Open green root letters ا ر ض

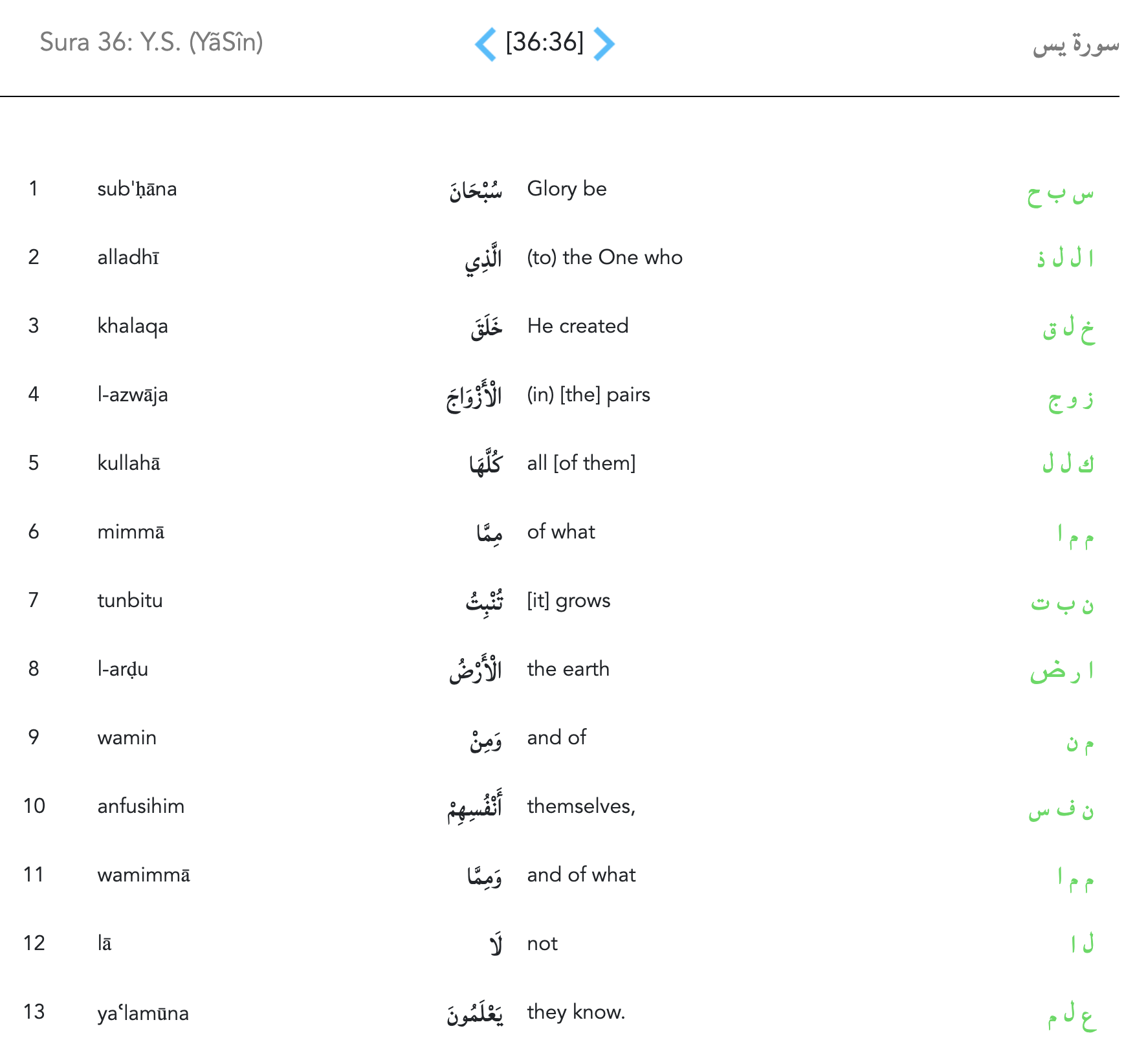[x=1061, y=672]
